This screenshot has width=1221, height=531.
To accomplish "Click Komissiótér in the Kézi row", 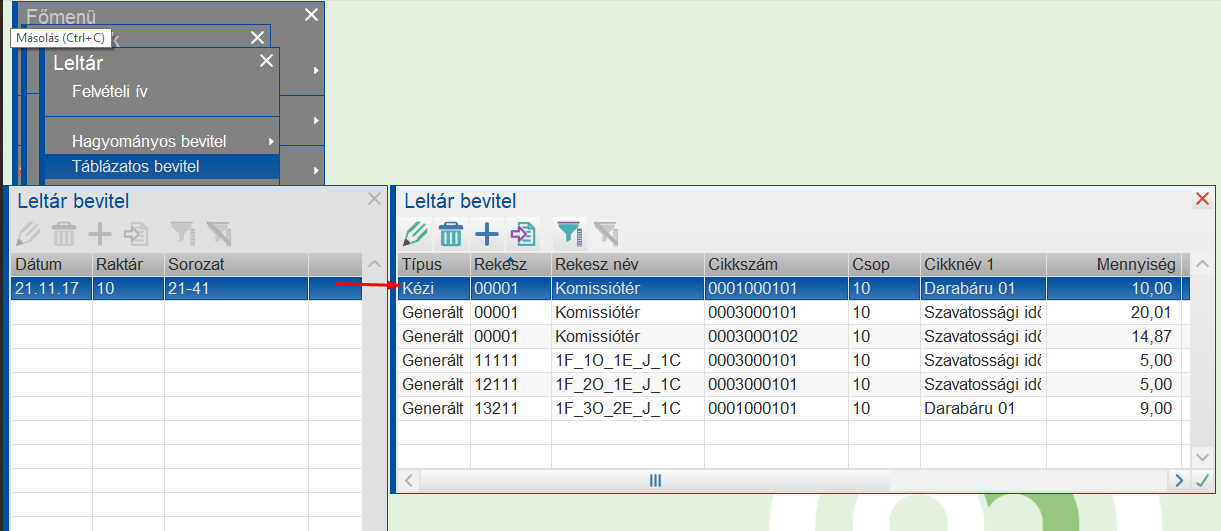I will click(628, 288).
